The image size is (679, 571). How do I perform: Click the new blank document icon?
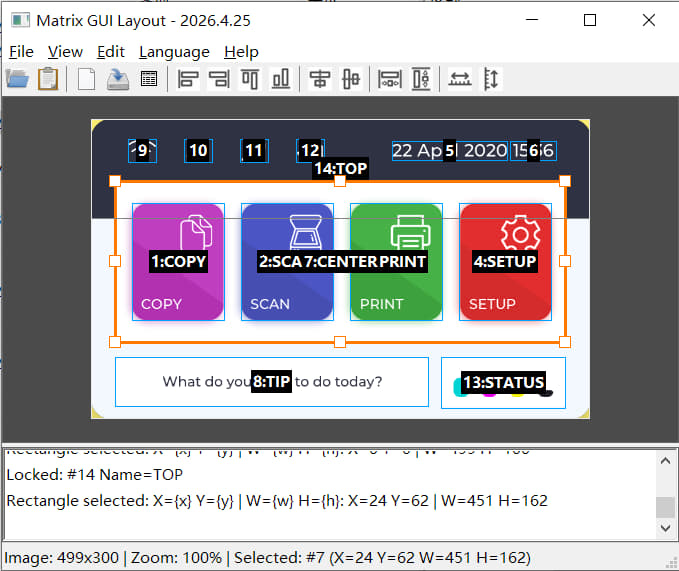coord(86,79)
